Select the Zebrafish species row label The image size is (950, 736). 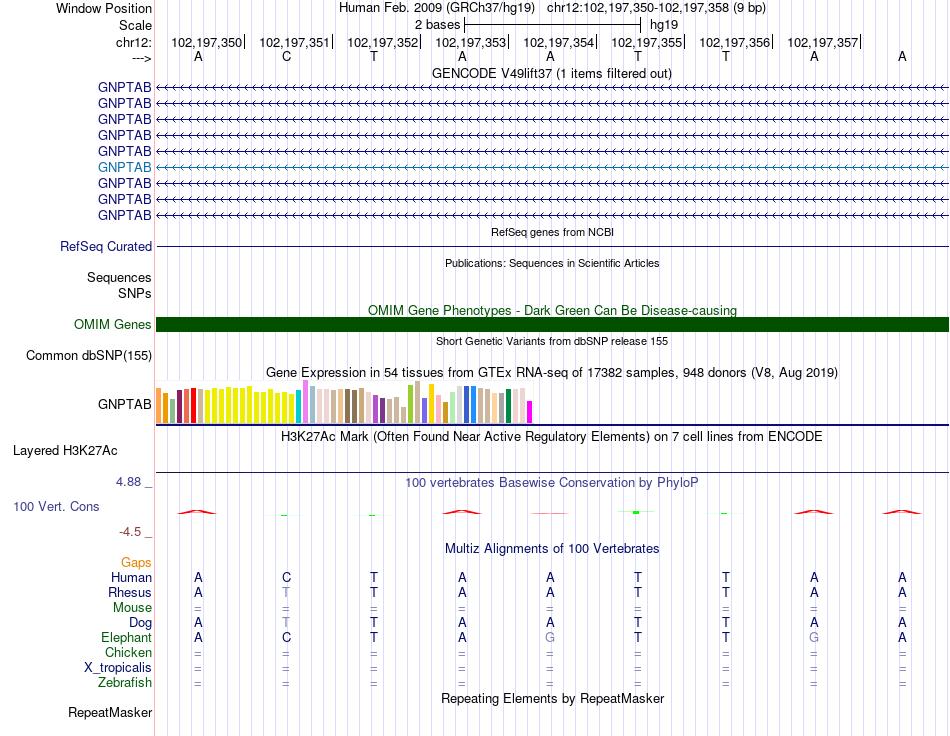click(125, 683)
